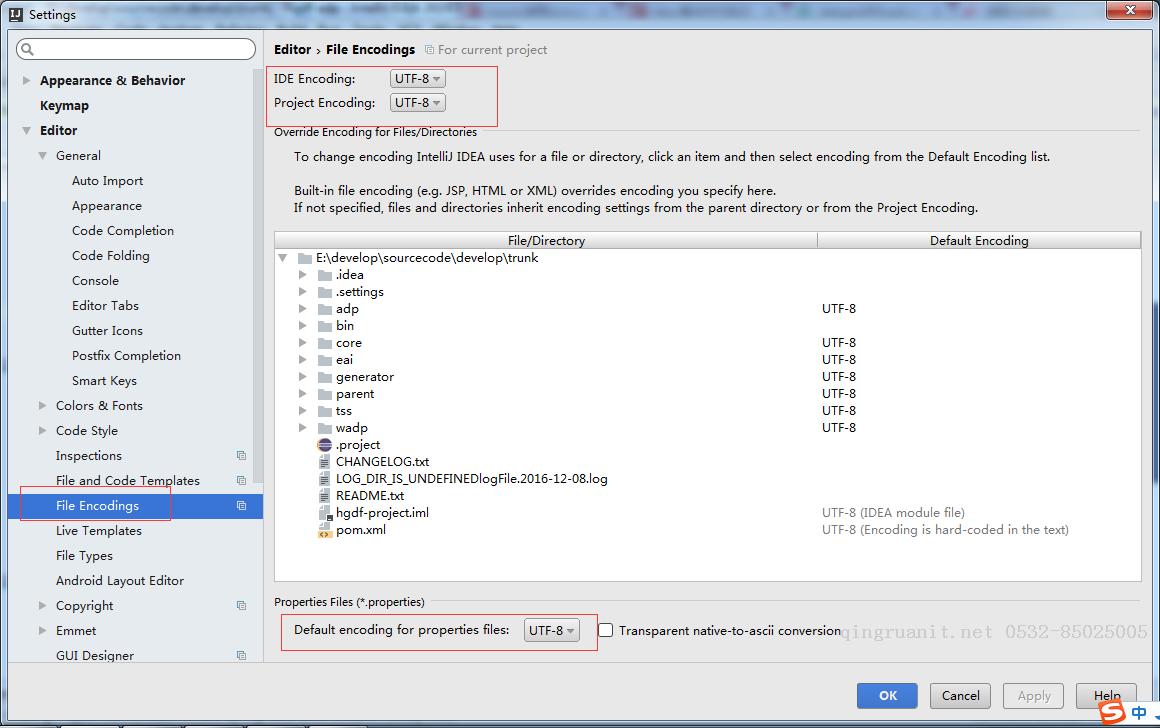
Task: Enable Transparent native-to-ascii conversion checkbox
Action: 606,630
